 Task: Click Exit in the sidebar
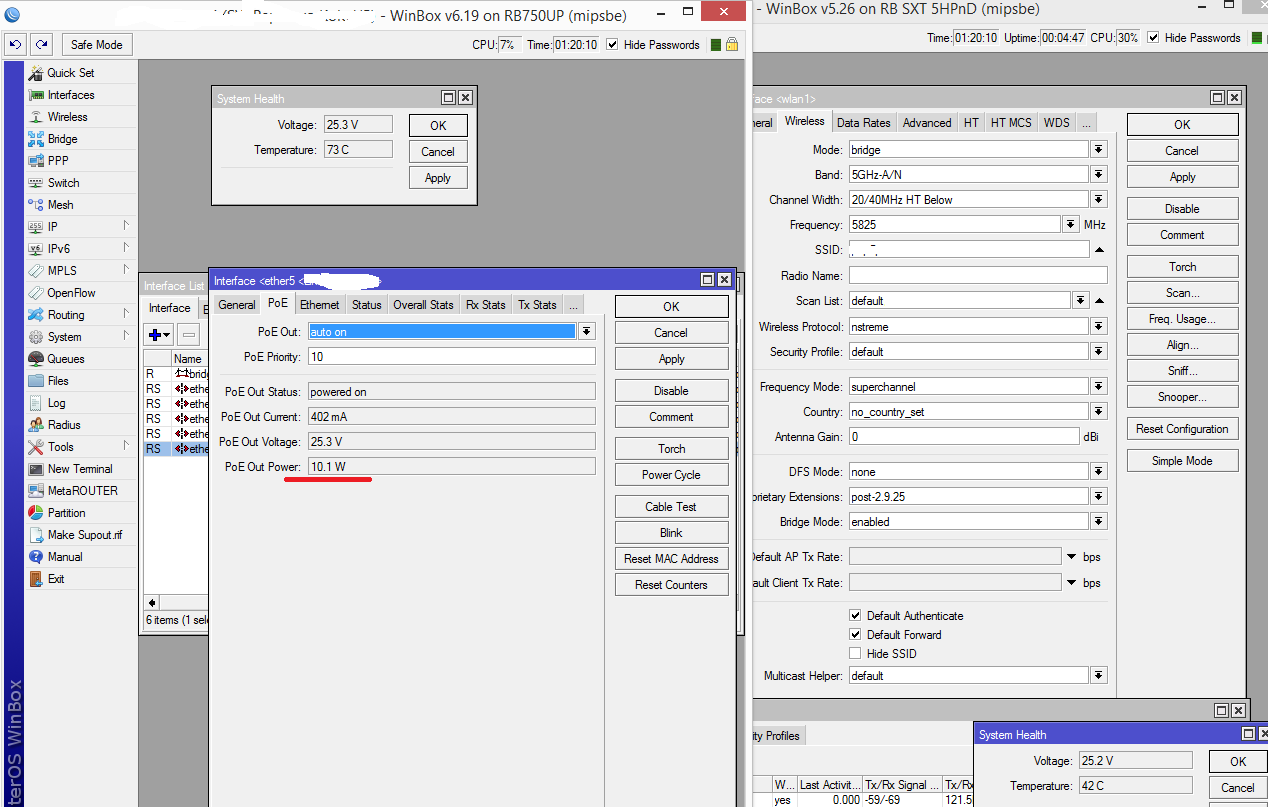56,579
